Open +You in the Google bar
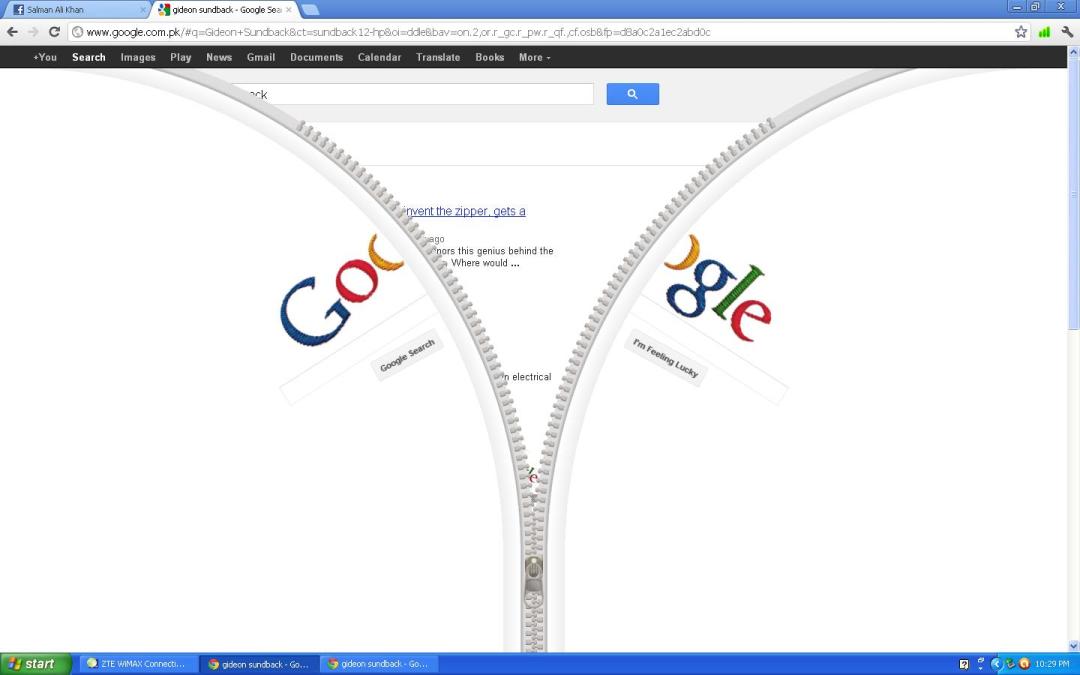Image resolution: width=1080 pixels, height=675 pixels. (x=45, y=57)
